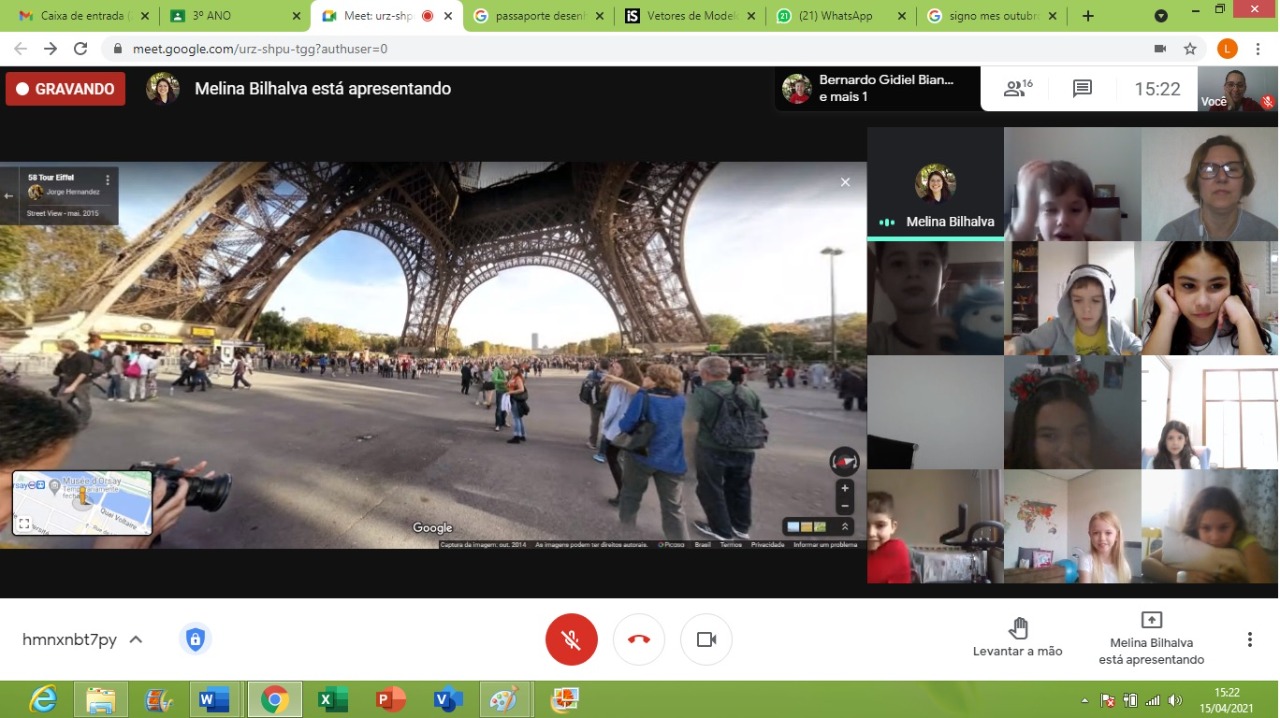The height and width of the screenshot is (718, 1280).
Task: Expand meeting details next to hmnxnbt7py
Action: (x=136, y=640)
